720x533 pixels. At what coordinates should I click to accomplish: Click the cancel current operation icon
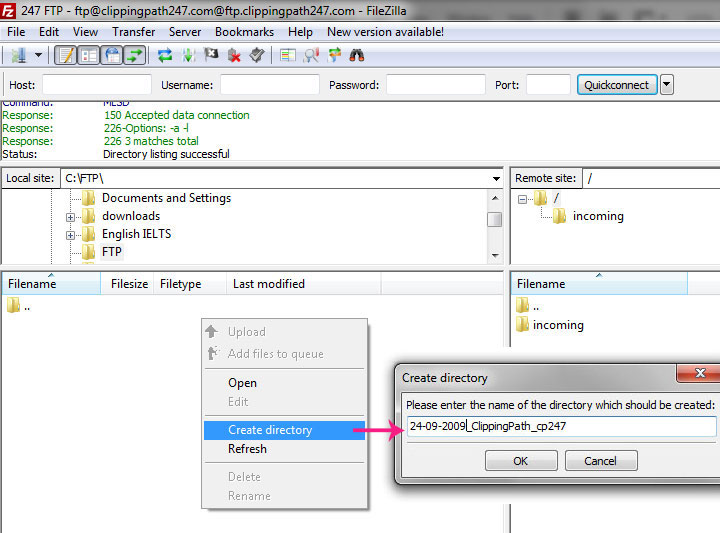(211, 56)
